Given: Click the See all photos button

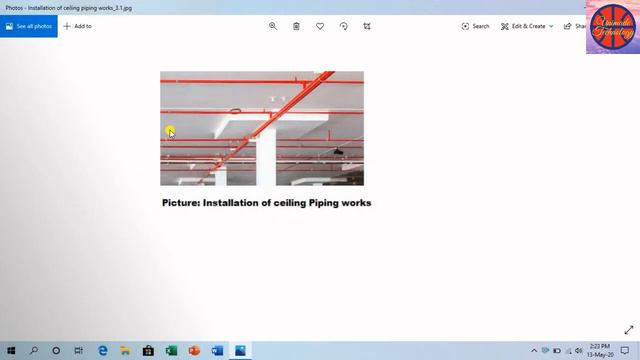Looking at the screenshot, I should pyautogui.click(x=29, y=26).
